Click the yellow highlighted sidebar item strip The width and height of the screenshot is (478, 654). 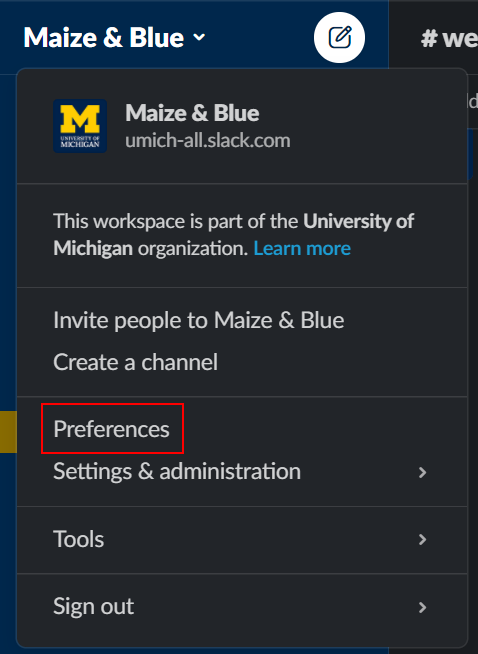click(x=8, y=432)
